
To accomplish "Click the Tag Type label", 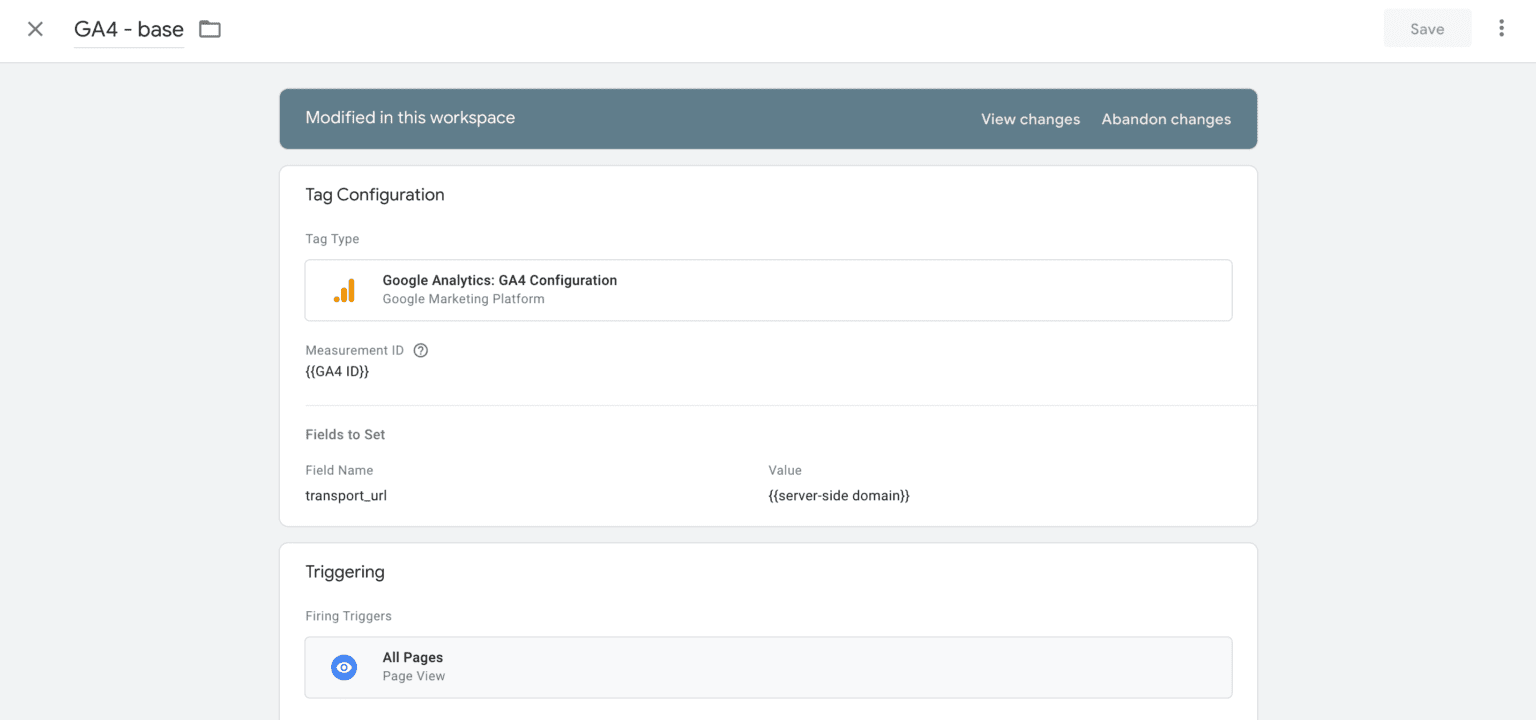I will coord(332,239).
